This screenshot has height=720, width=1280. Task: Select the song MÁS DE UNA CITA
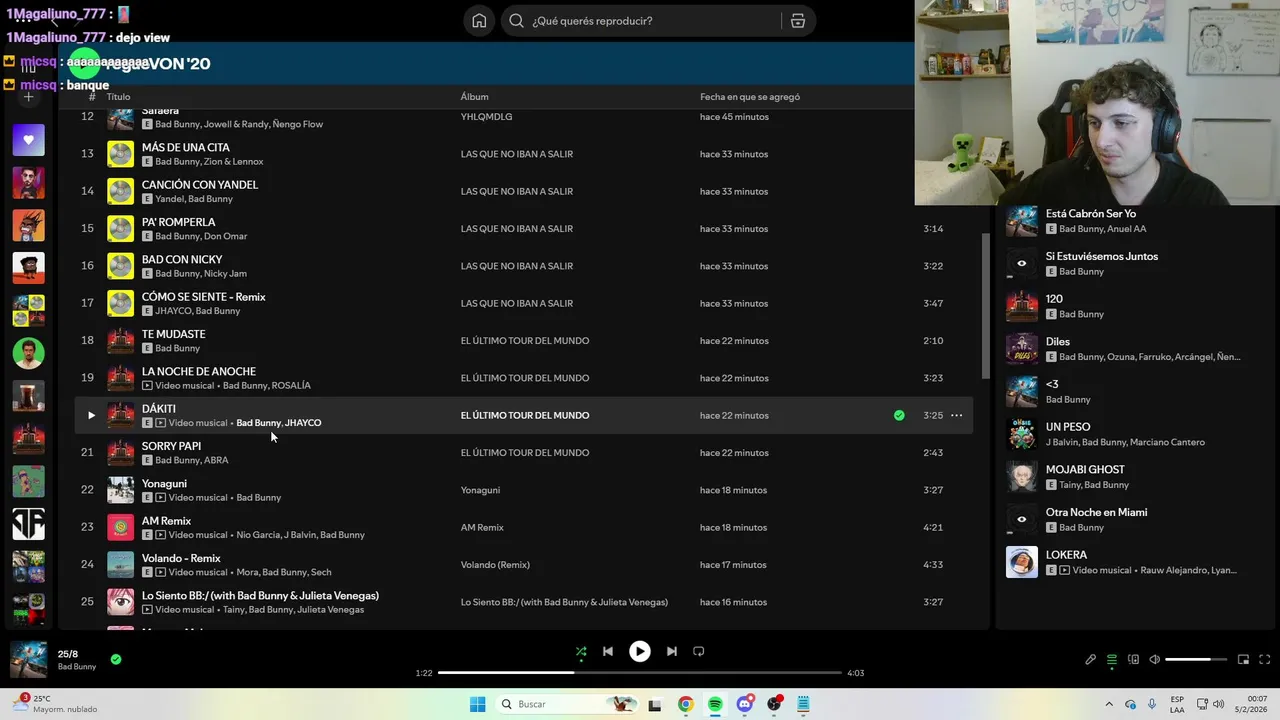[x=185, y=147]
